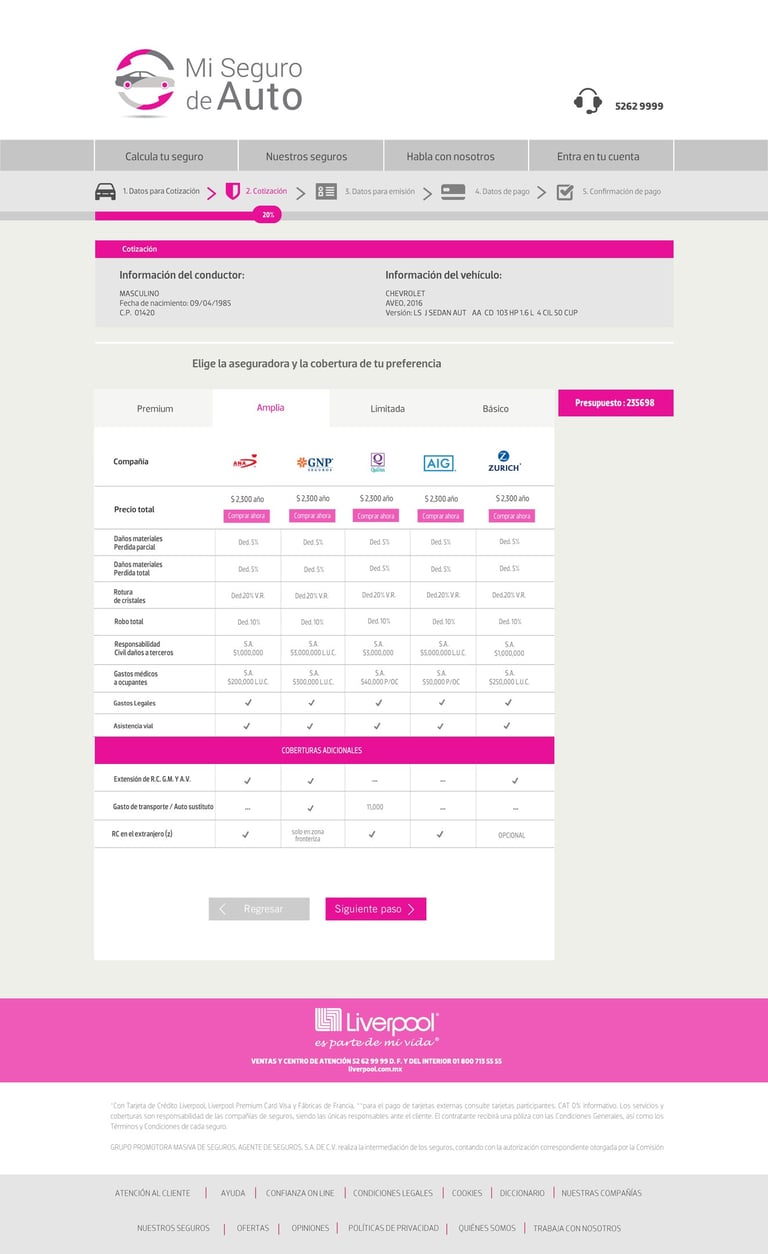The height and width of the screenshot is (1254, 768).
Task: Click the Asistencia vial row label
Action: coord(134,725)
